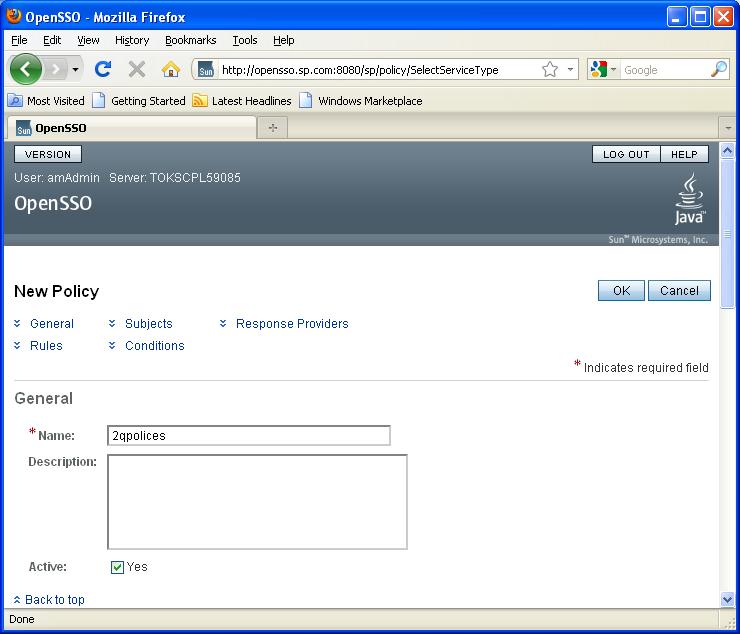Viewport: 740px width, 634px height.
Task: Click the chevron icon beside Response Providers
Action: click(223, 323)
